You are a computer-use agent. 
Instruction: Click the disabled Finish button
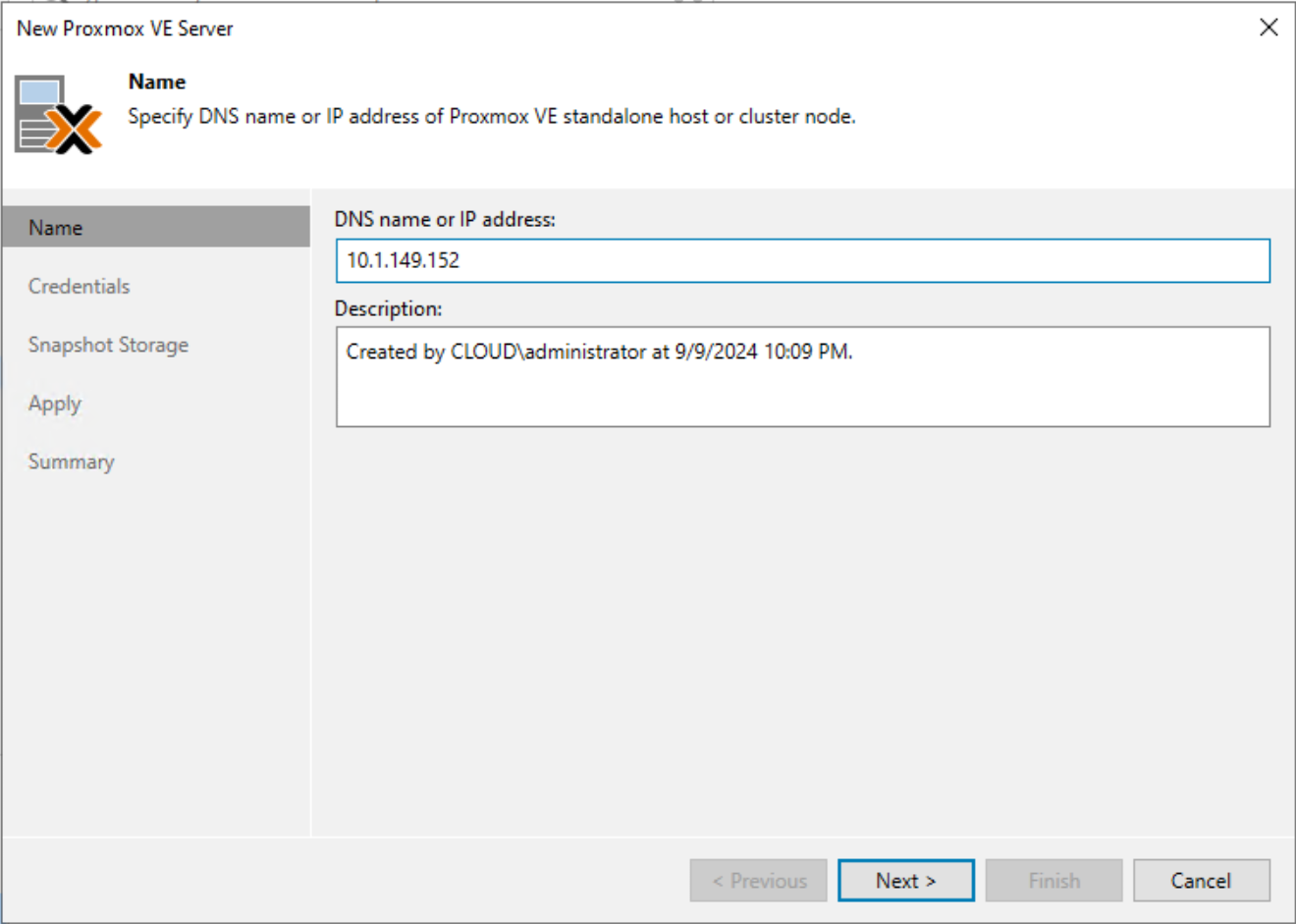(x=1053, y=880)
